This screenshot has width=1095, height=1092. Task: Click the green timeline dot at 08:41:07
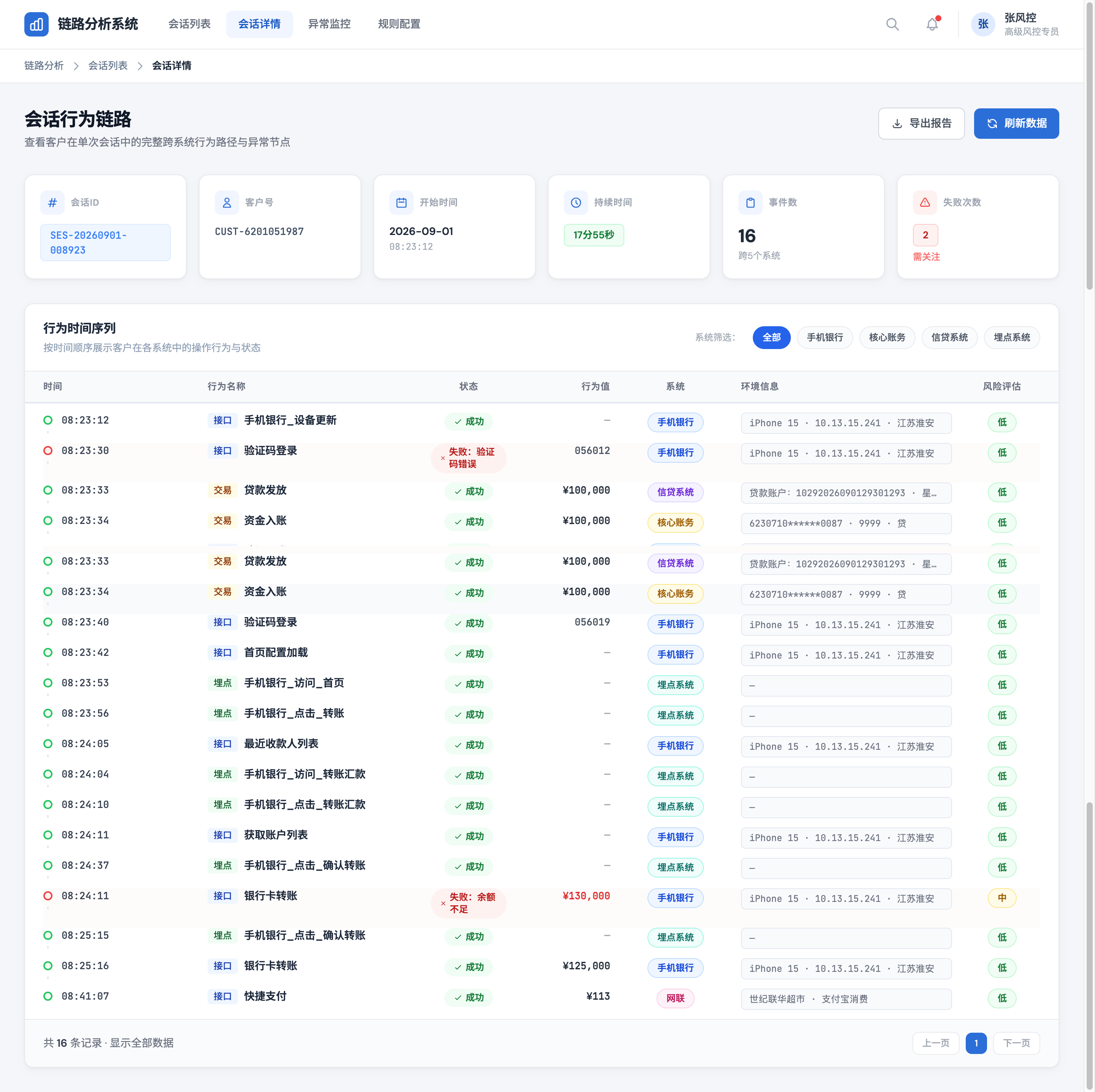pyautogui.click(x=48, y=996)
